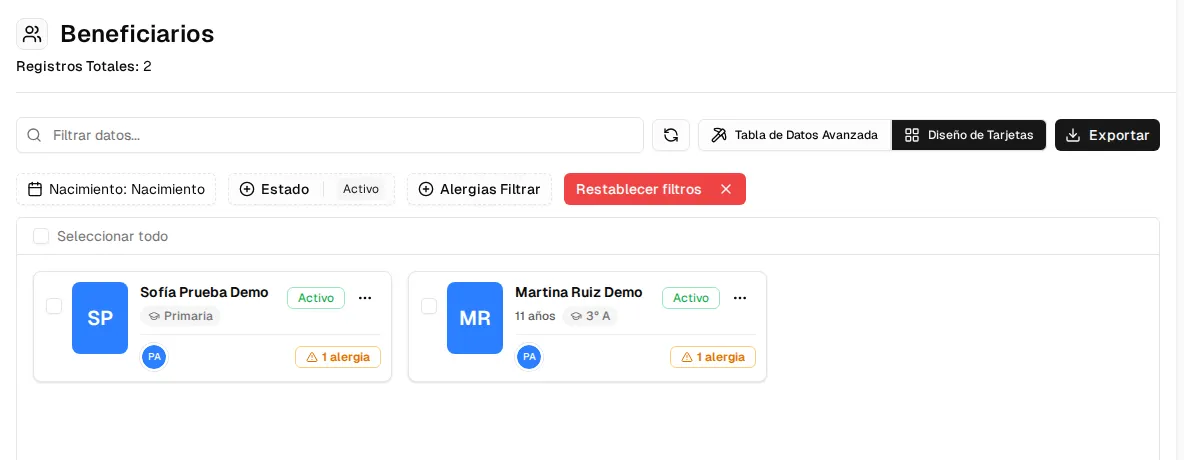Click the 3° A grade tag
The image size is (1184, 460).
(590, 316)
